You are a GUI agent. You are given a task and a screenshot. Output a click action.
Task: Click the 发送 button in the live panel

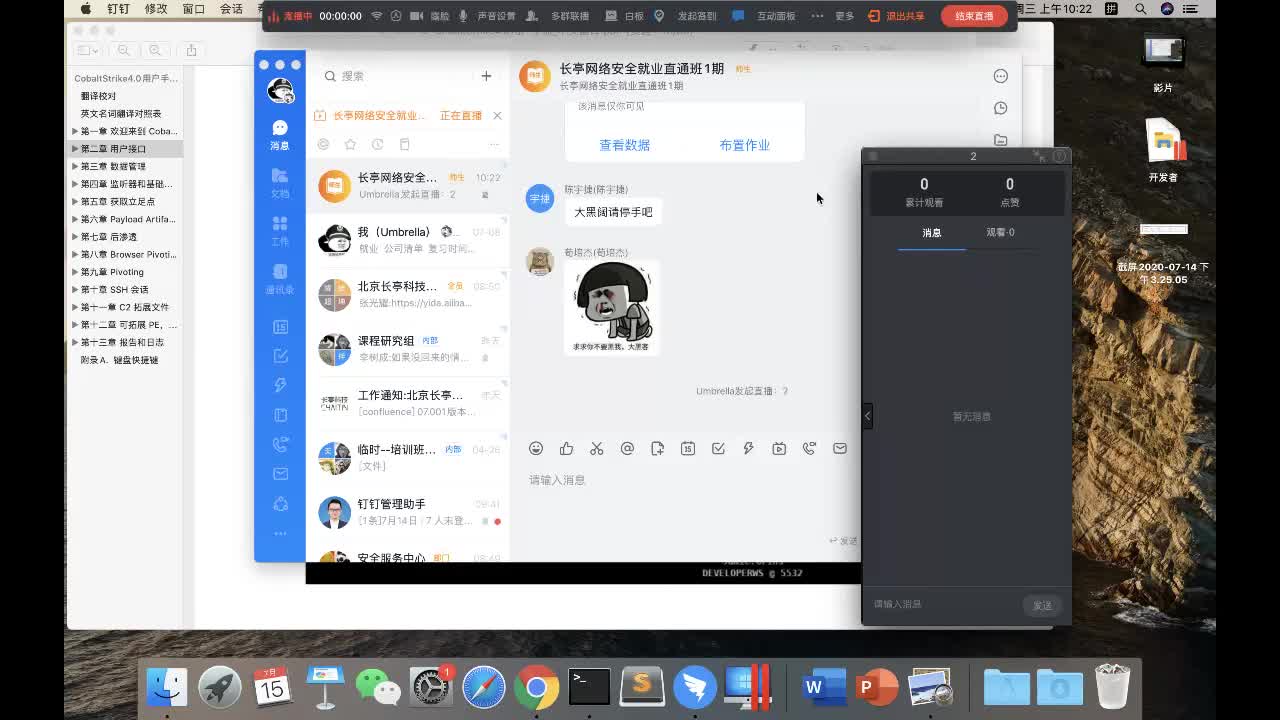pyautogui.click(x=1042, y=605)
